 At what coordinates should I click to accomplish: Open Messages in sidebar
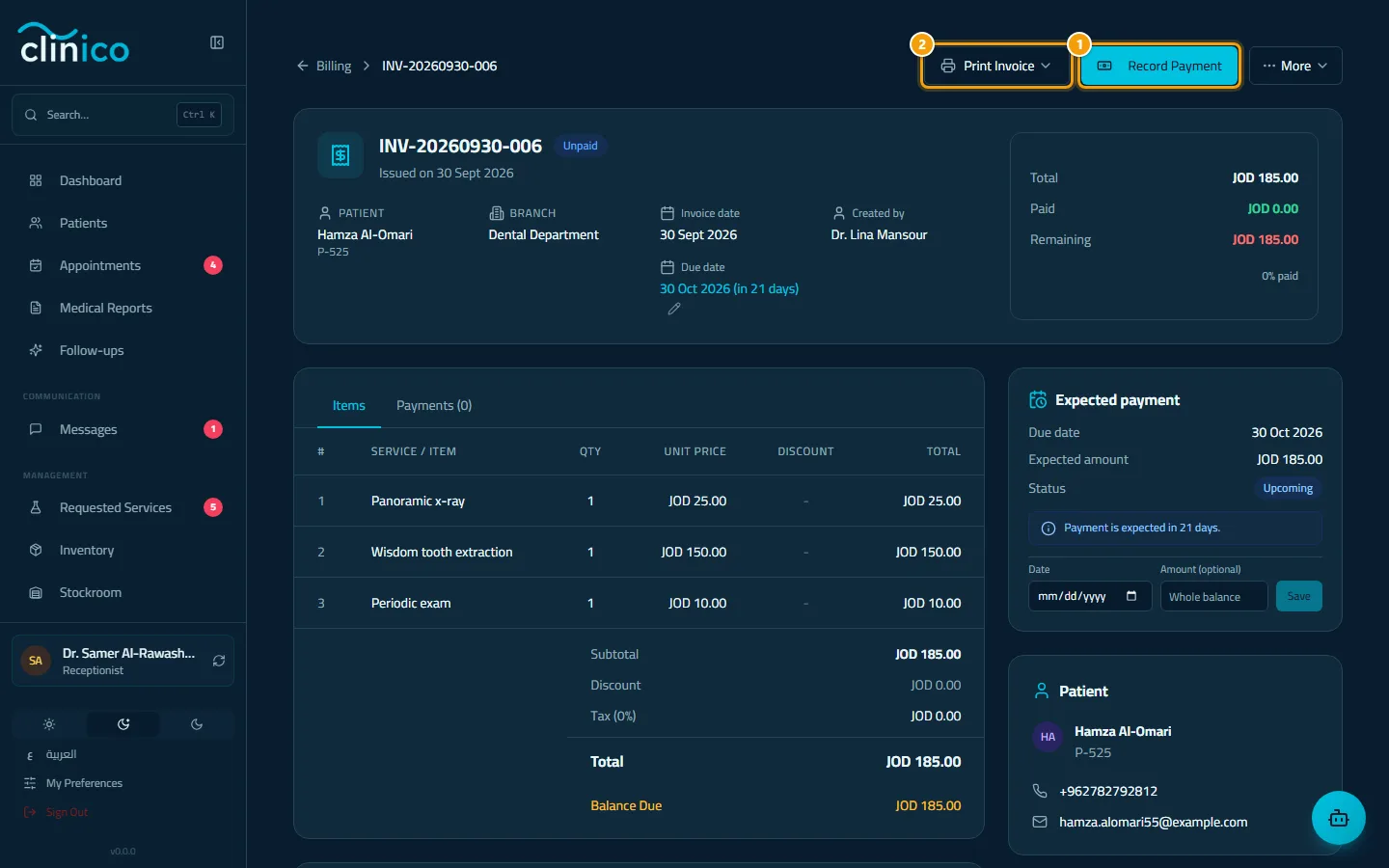(x=123, y=429)
